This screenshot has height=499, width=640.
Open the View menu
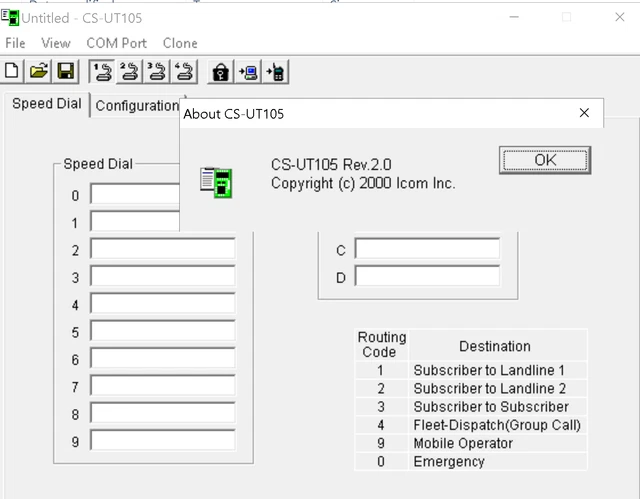[56, 43]
